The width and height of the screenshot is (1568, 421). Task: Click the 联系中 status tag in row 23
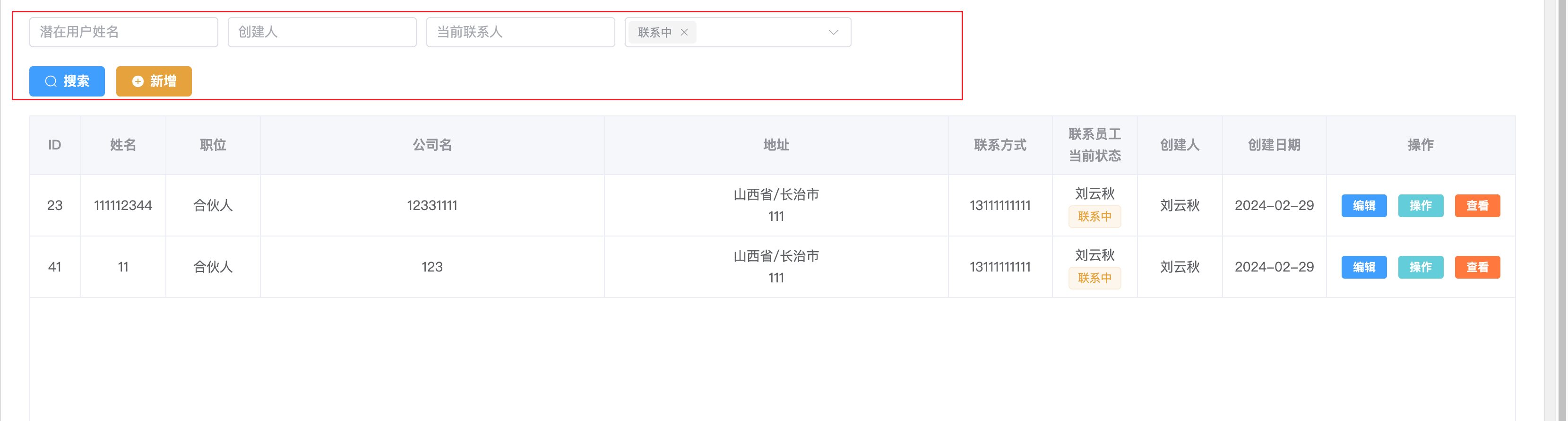(x=1094, y=217)
